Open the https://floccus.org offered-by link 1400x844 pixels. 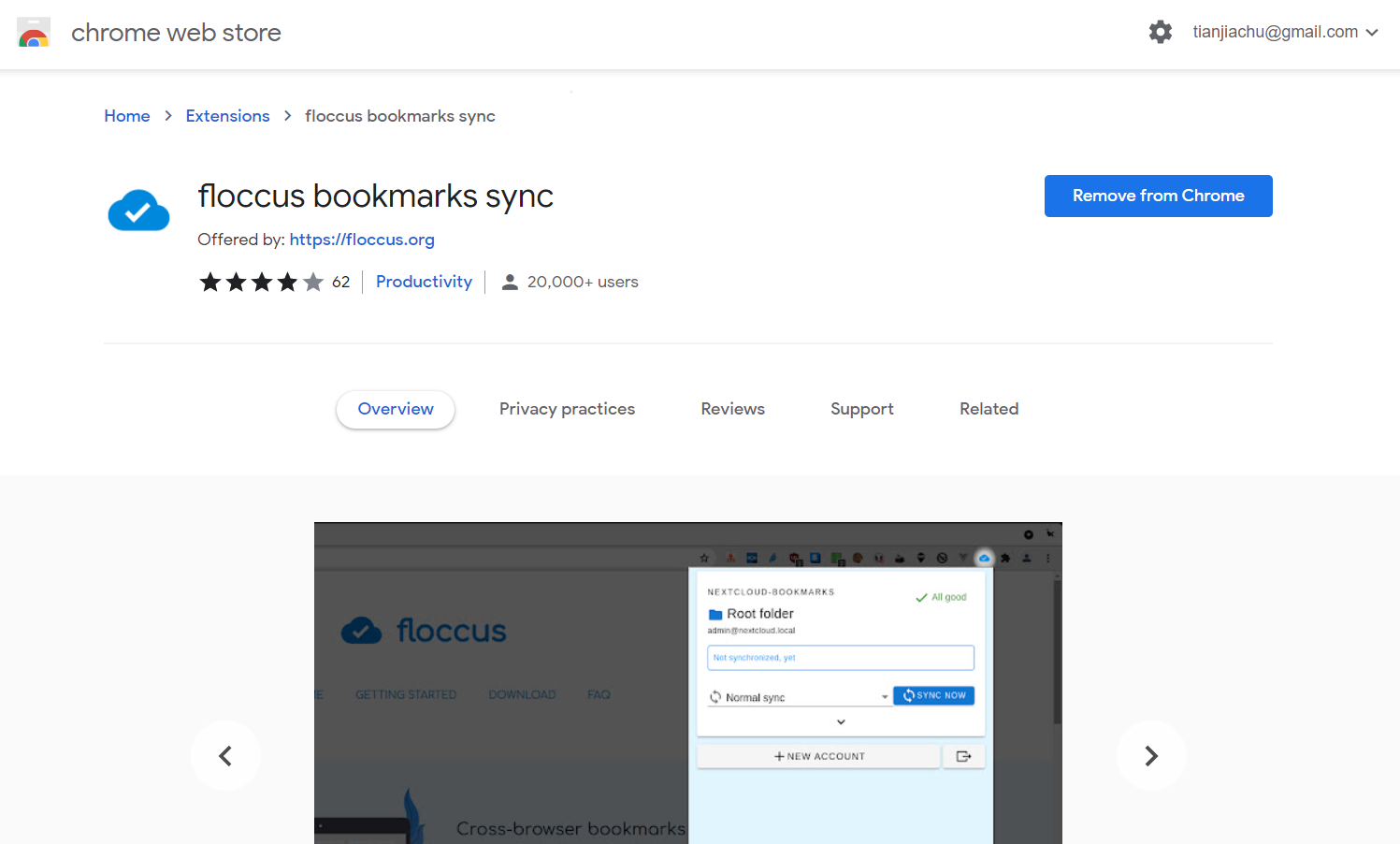pyautogui.click(x=362, y=240)
